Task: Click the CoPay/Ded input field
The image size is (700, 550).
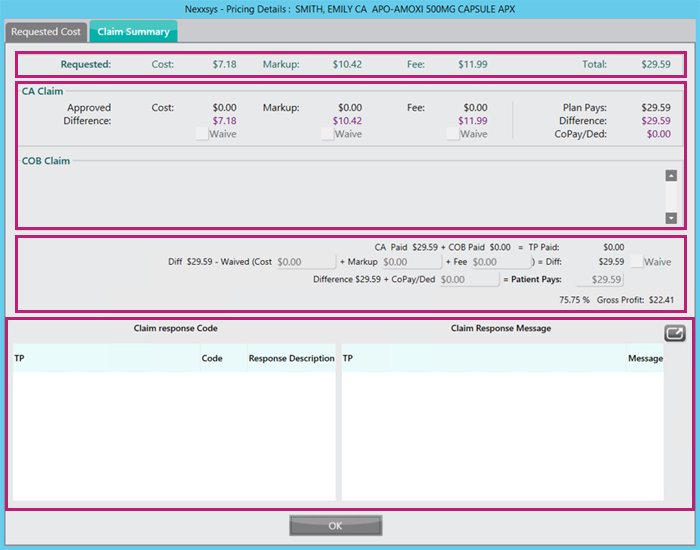Action: pyautogui.click(x=469, y=279)
